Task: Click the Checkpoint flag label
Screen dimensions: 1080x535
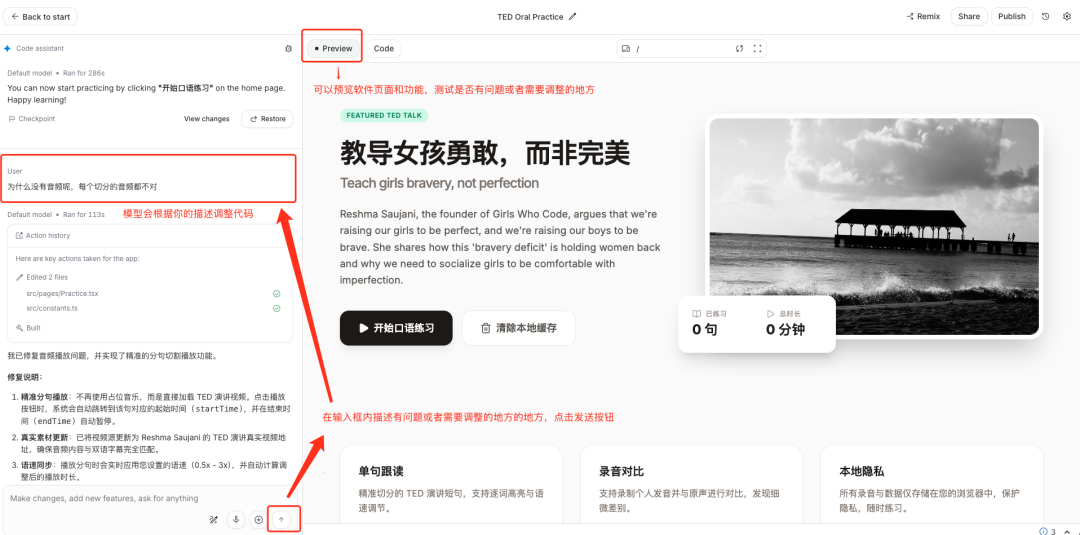Action: (32, 119)
